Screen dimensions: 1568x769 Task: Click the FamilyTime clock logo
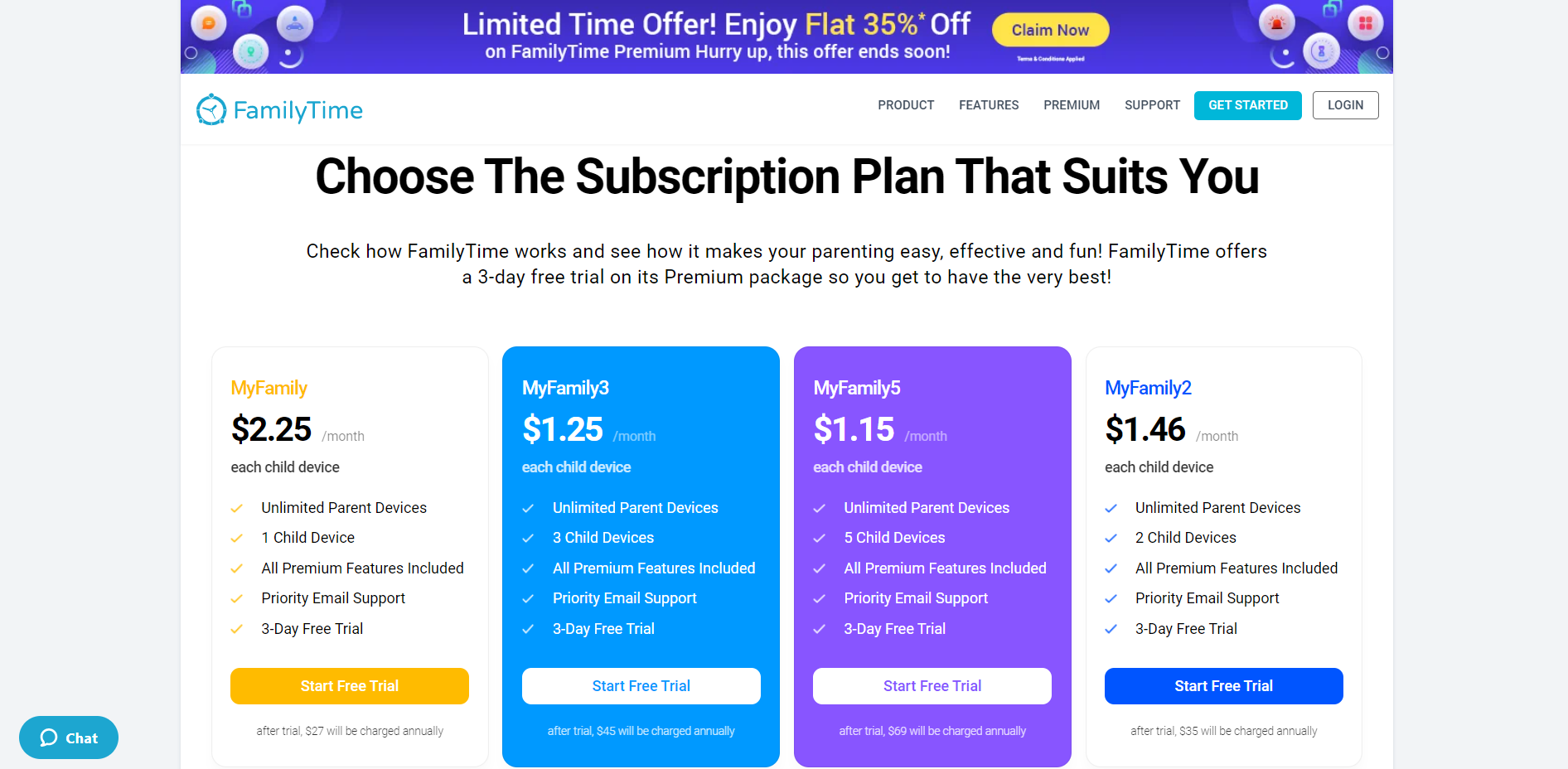[211, 109]
